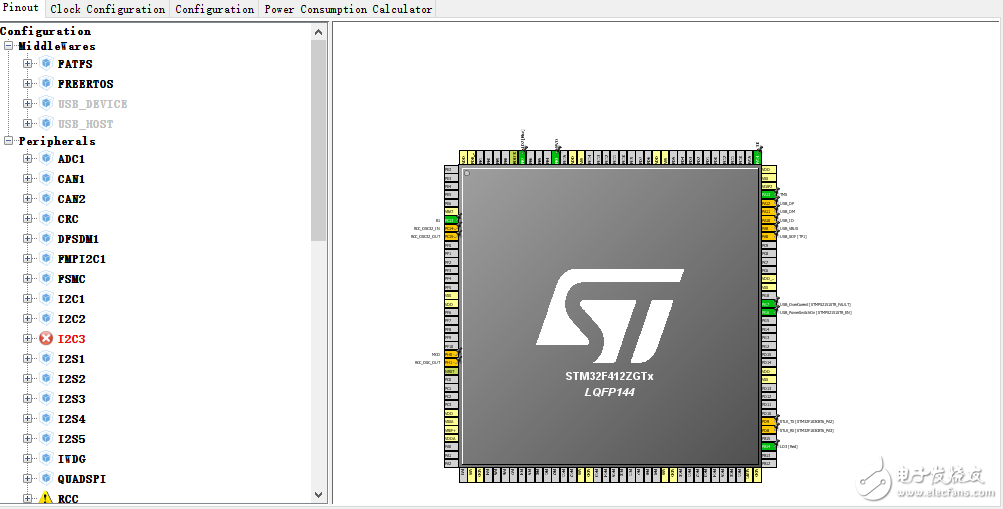This screenshot has height=509, width=1003.
Task: Select the CRC label in the tree
Action: (x=68, y=219)
